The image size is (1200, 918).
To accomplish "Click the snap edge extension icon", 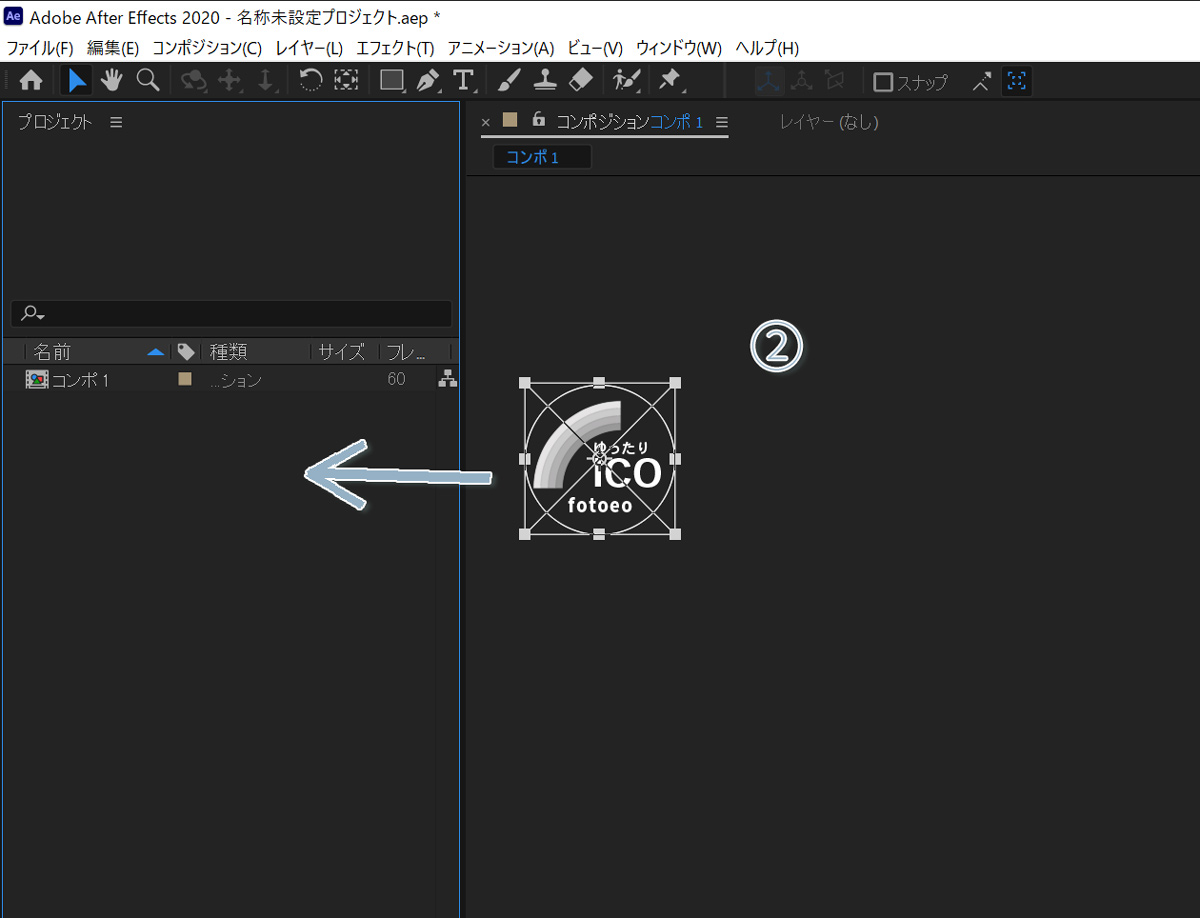I will coord(983,81).
